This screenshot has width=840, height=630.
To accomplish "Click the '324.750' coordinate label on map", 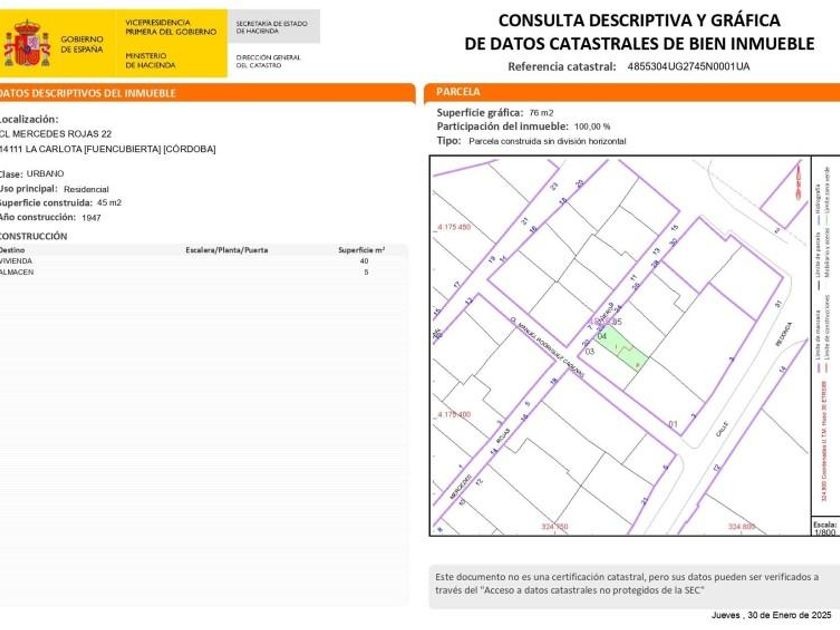I will (x=554, y=527).
